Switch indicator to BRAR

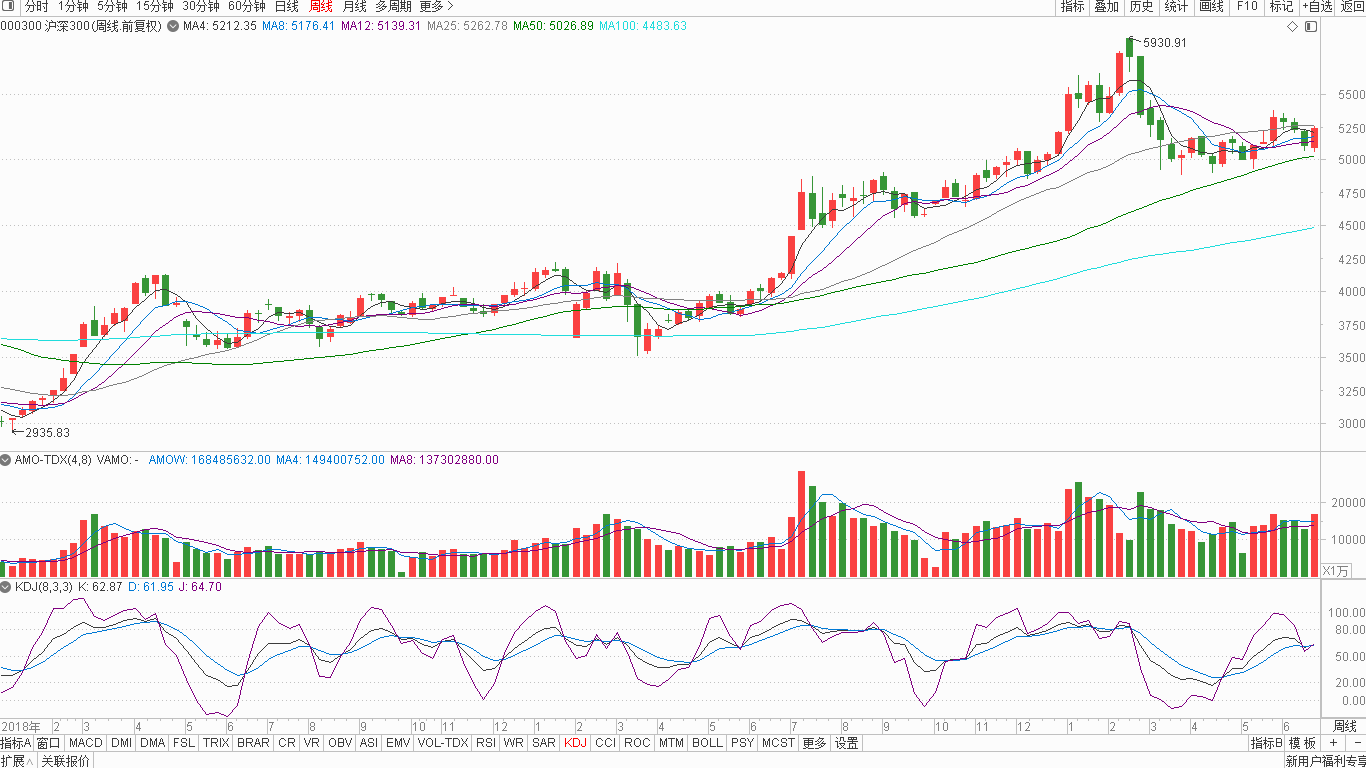tap(253, 743)
